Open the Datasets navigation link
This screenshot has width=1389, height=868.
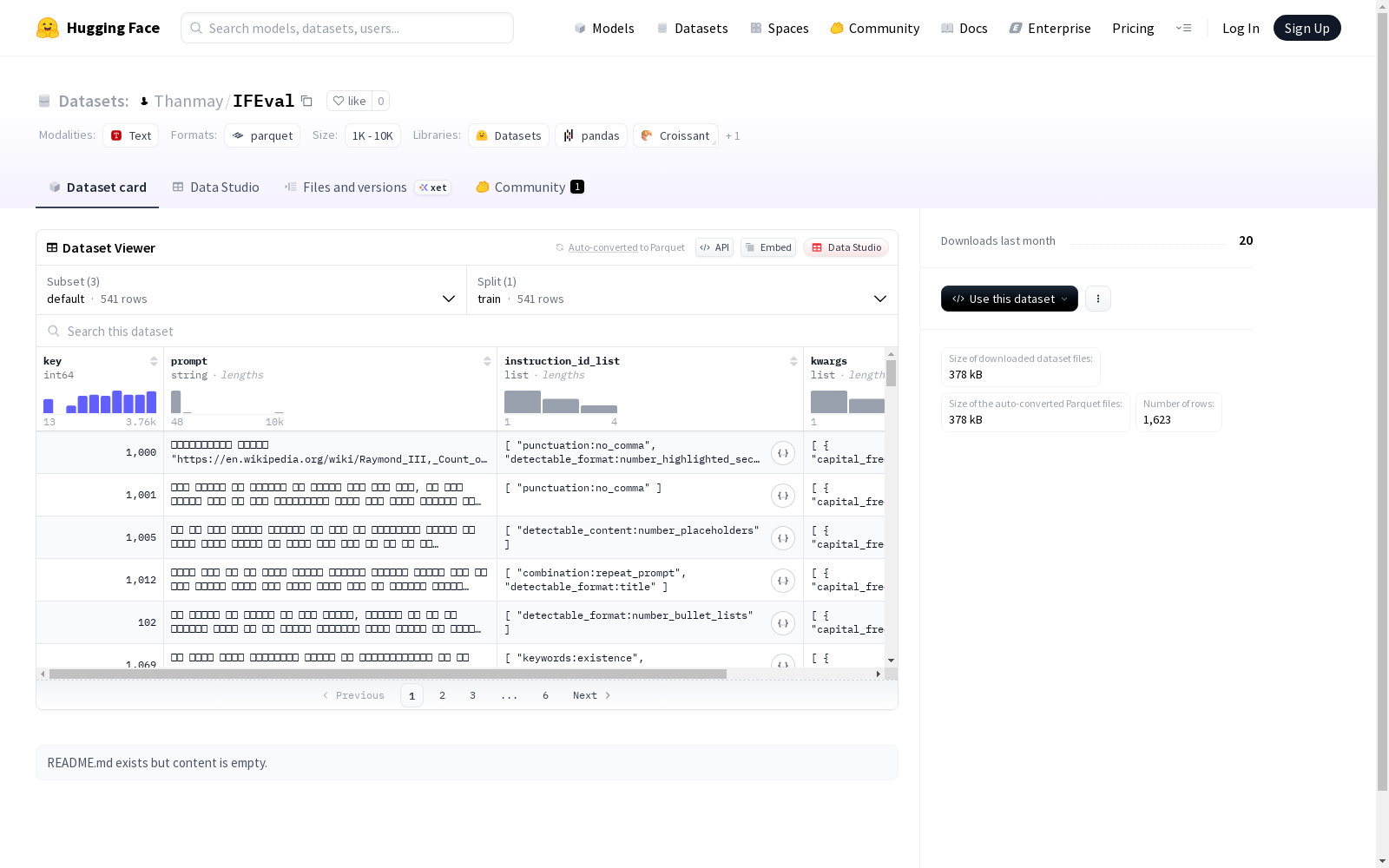tap(692, 28)
